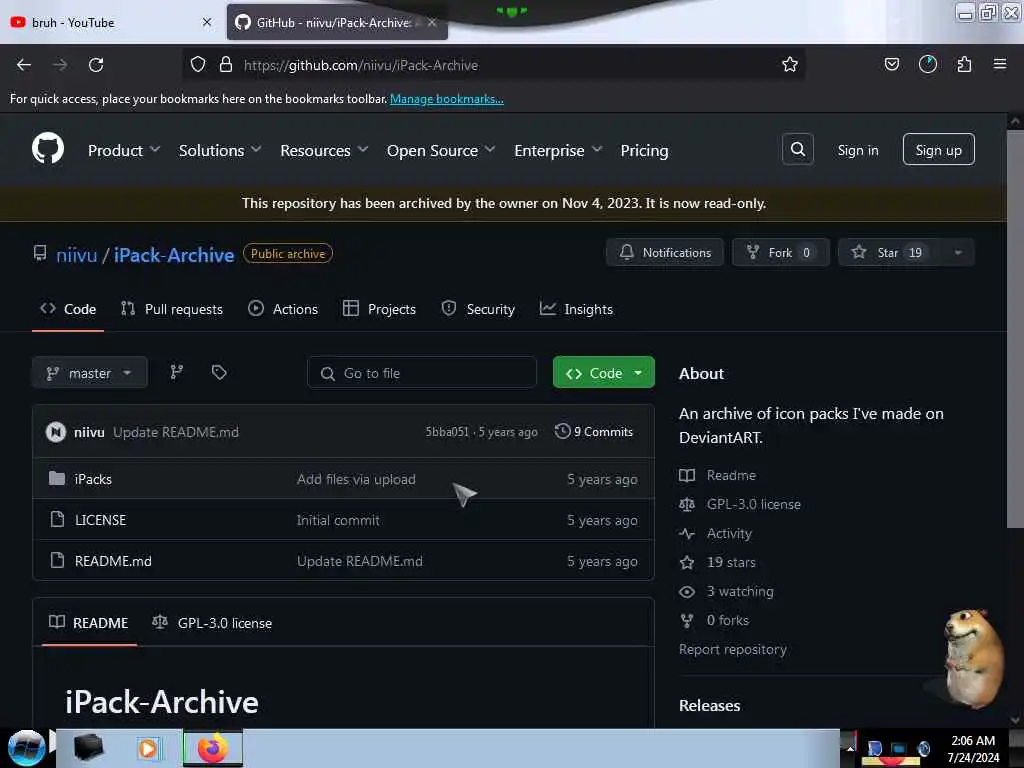
Task: Open the Activity link in About
Action: pos(729,534)
